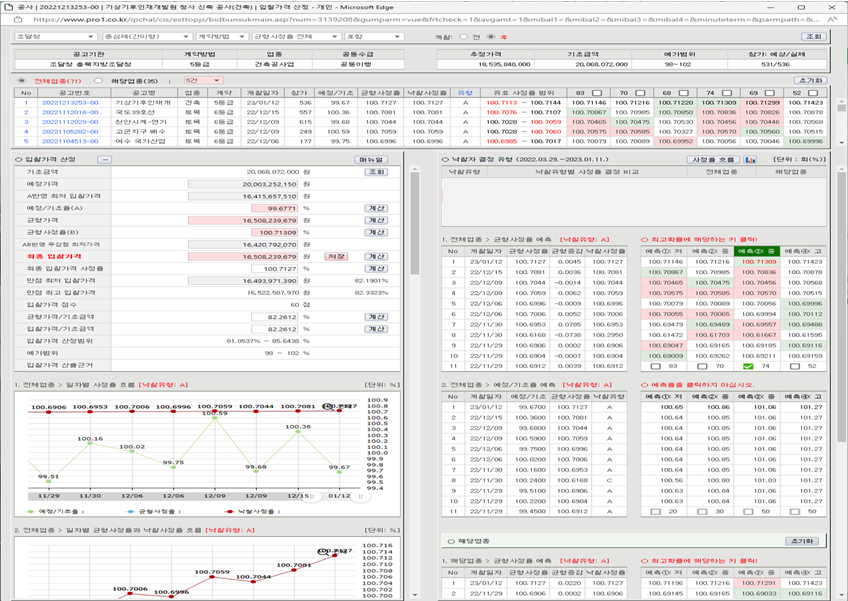The height and width of the screenshot is (601, 848).
Task: Click the 조회 button at top right
Action: [x=813, y=36]
